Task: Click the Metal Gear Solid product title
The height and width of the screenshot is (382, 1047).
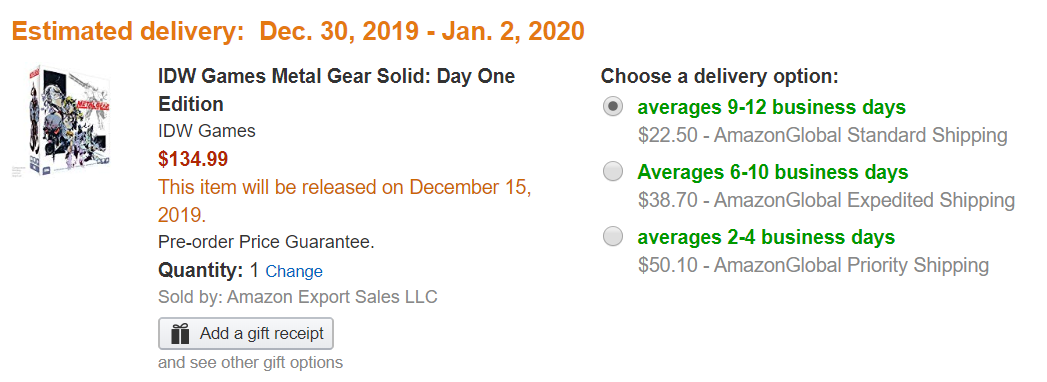Action: (x=337, y=89)
